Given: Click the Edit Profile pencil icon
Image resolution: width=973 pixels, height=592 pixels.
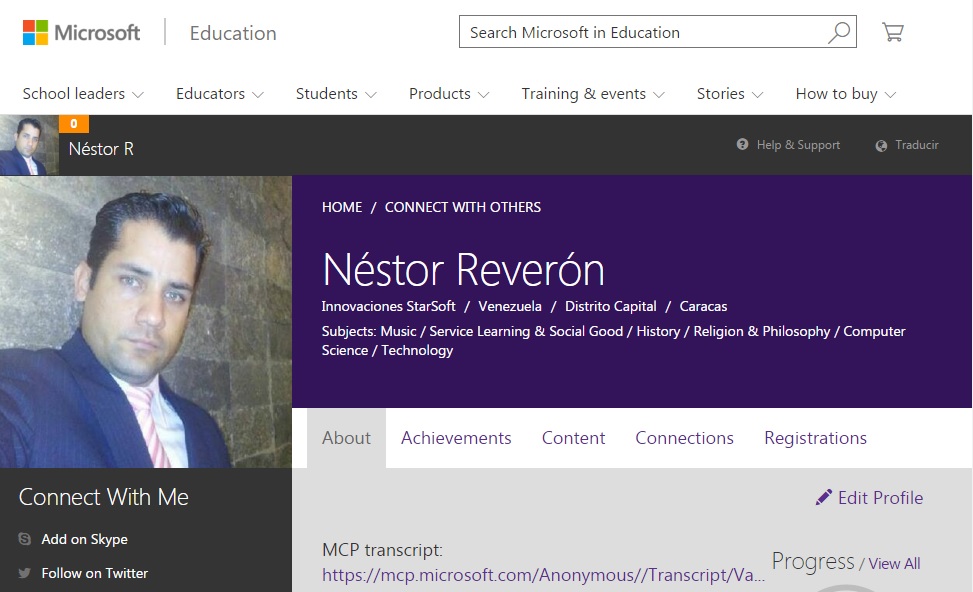Looking at the screenshot, I should click(824, 497).
